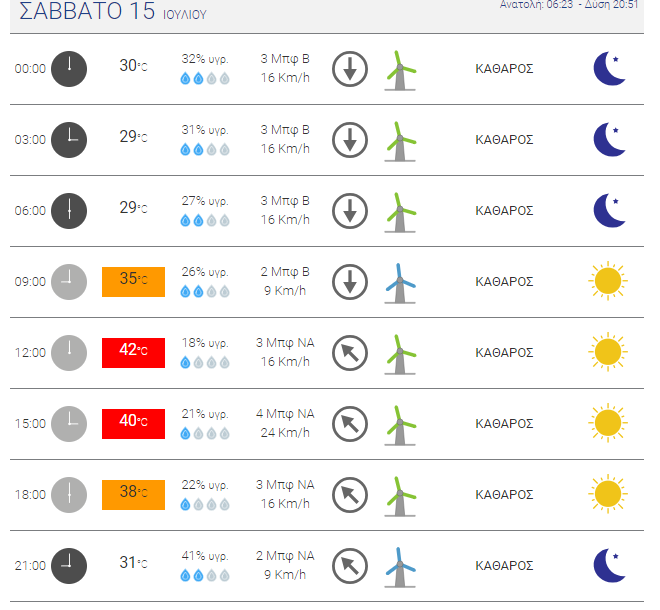This screenshot has height=610, width=660.
Task: Click the wind direction arrow at 12:00
Action: coord(350,353)
